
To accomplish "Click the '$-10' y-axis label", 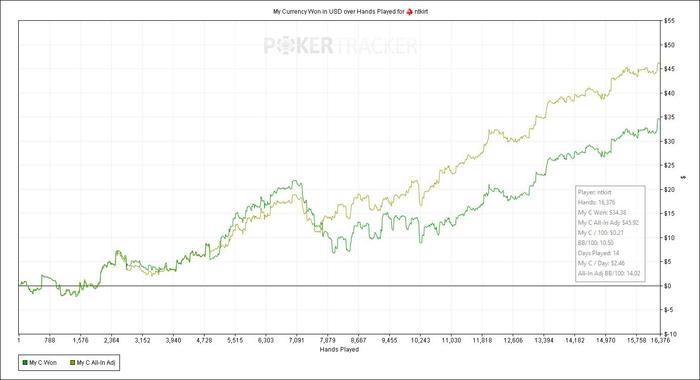I will [670, 334].
